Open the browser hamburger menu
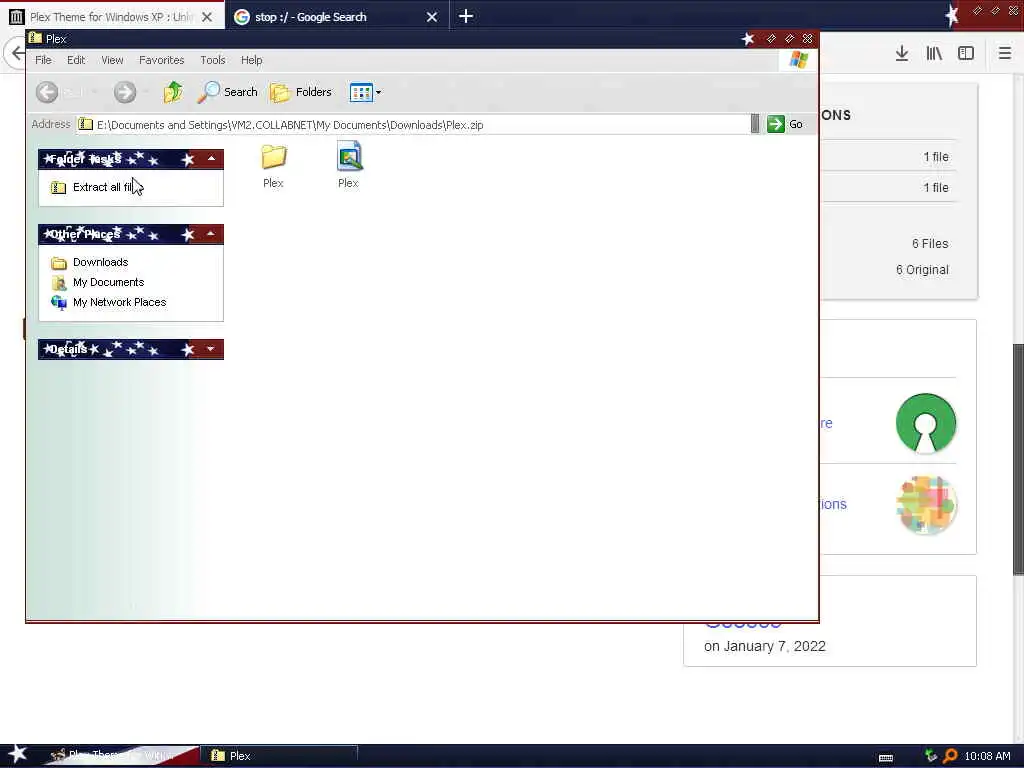This screenshot has height=768, width=1024. click(x=1005, y=54)
